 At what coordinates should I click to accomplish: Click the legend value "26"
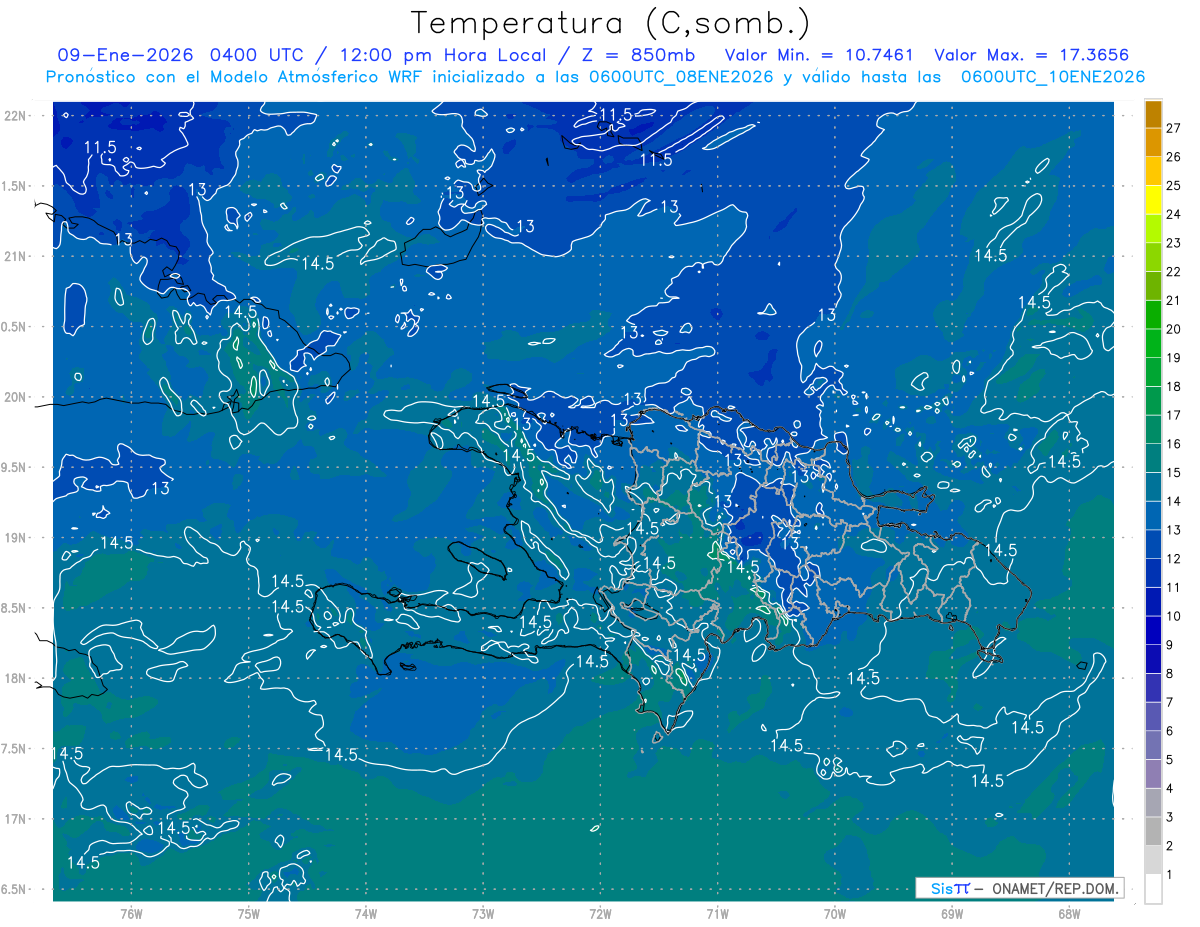pos(1173,157)
